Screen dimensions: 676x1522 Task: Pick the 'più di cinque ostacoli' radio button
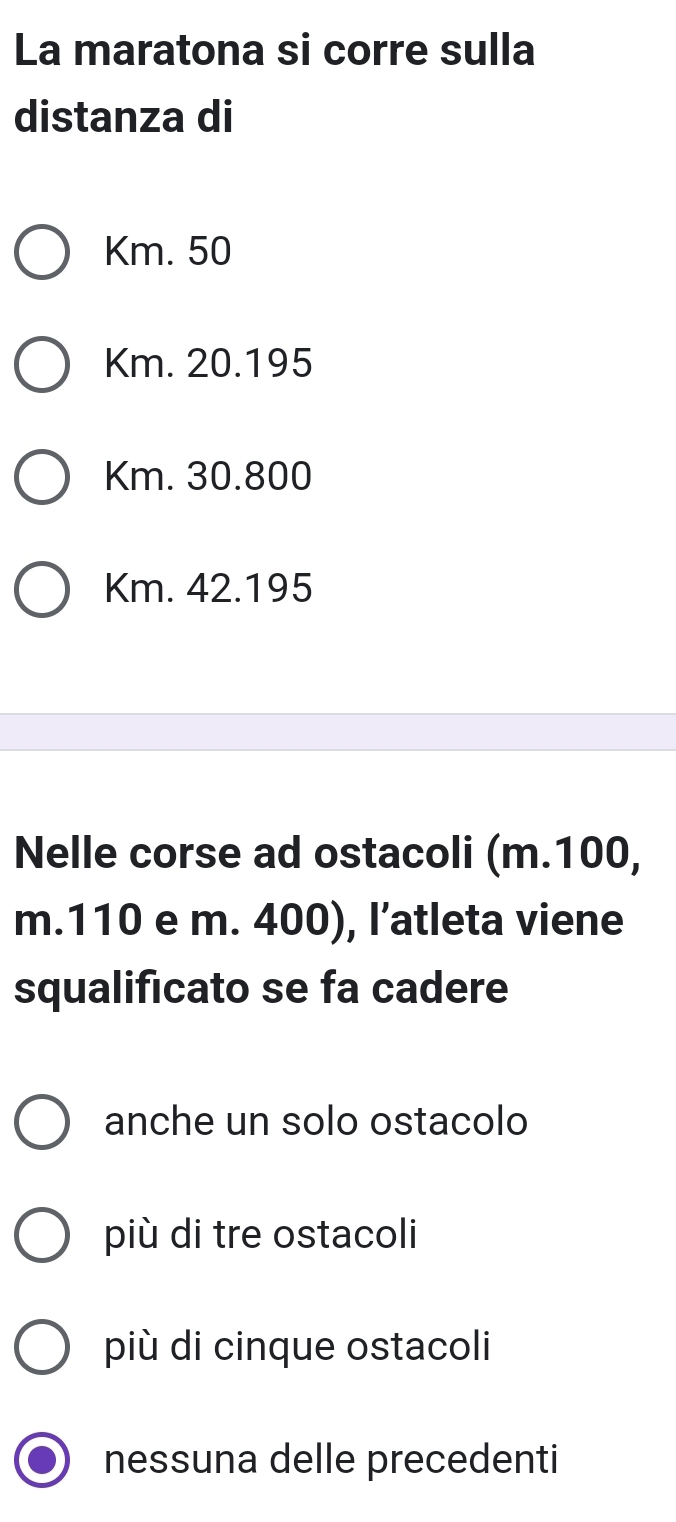point(42,1347)
